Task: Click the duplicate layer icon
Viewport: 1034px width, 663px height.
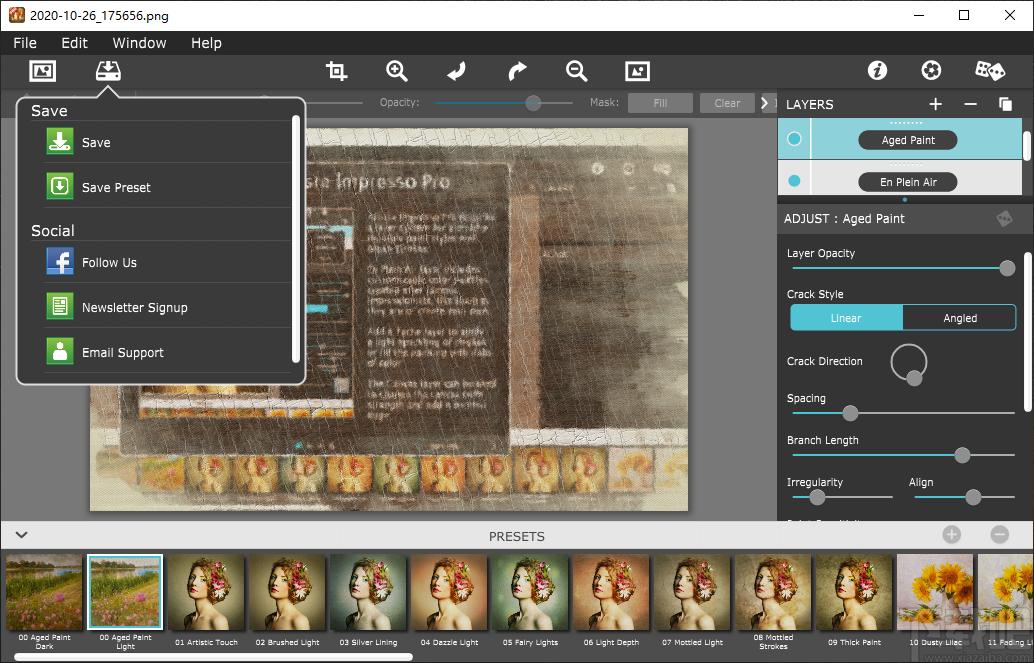Action: 1005,104
